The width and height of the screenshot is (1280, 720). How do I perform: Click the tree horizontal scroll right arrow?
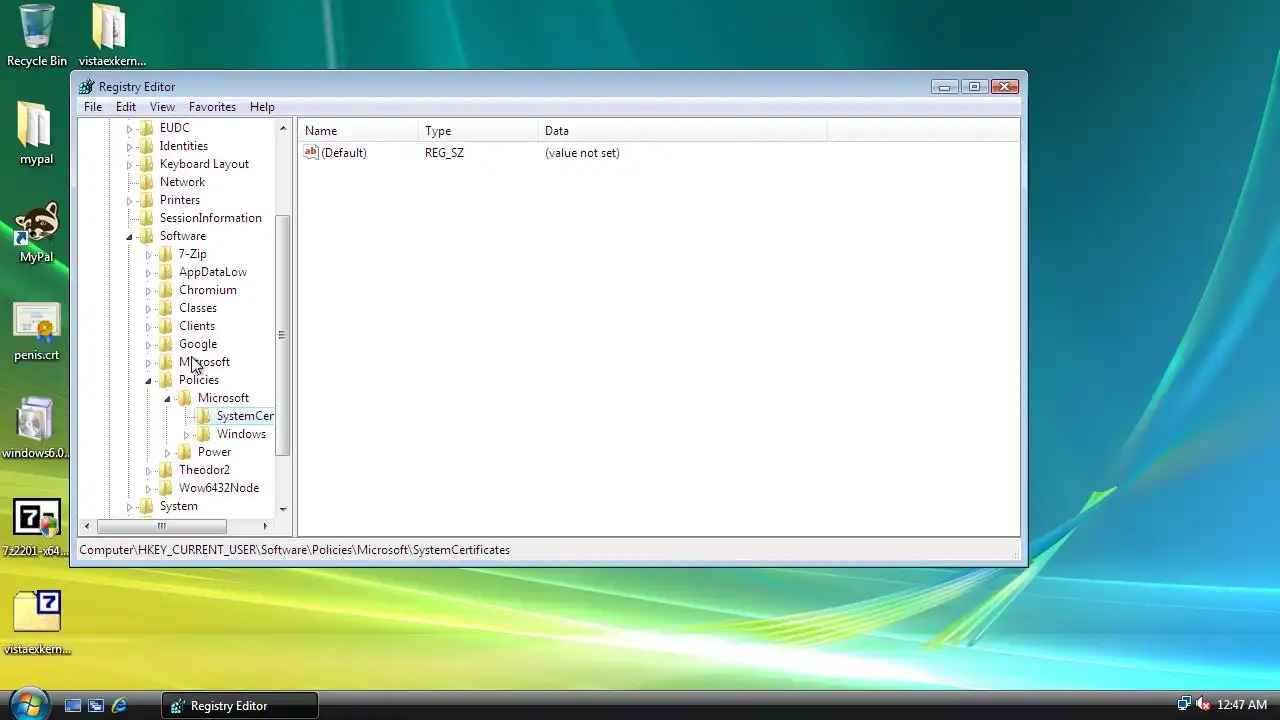pos(265,526)
